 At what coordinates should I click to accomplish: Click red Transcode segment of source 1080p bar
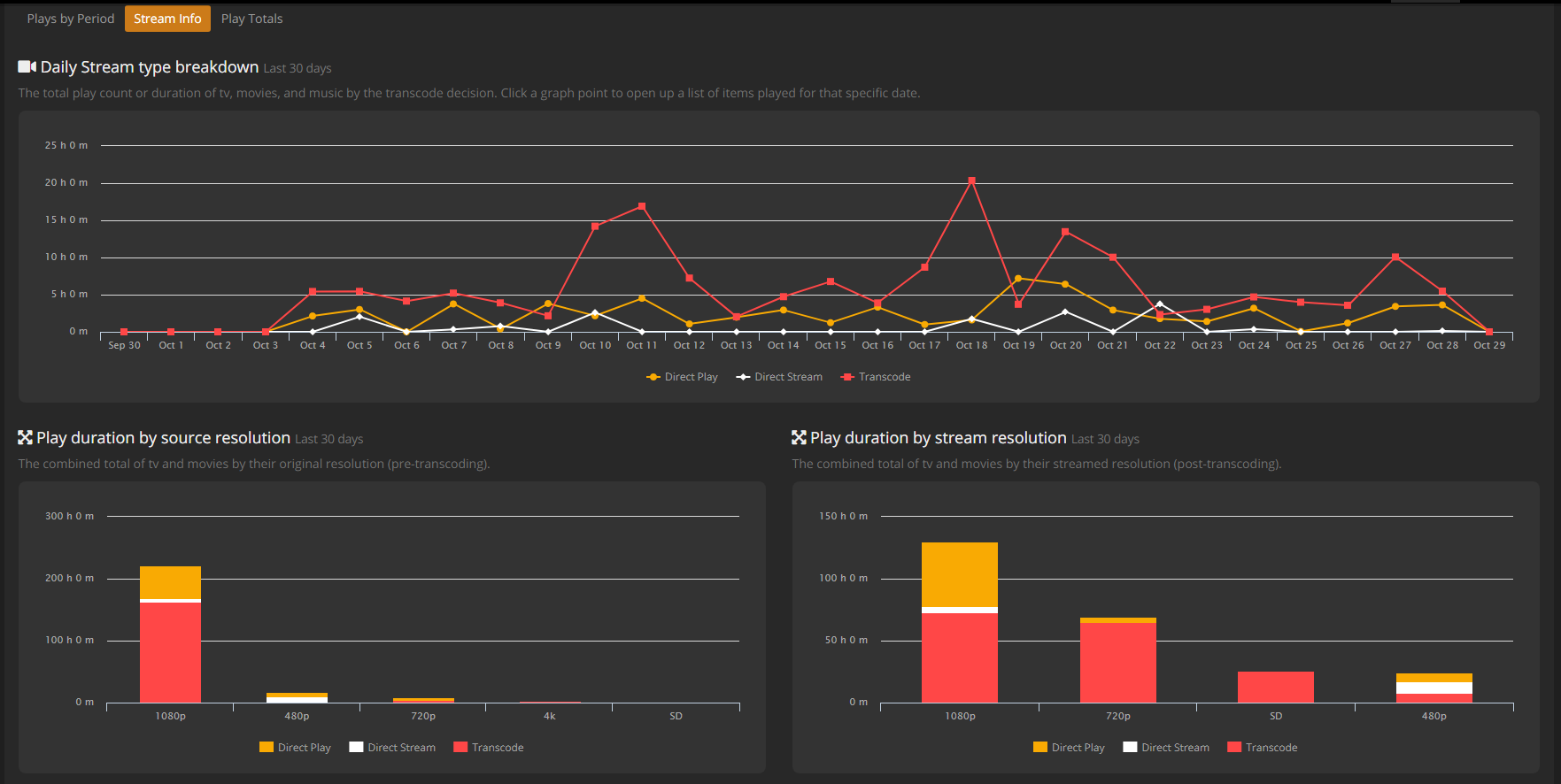coord(170,652)
